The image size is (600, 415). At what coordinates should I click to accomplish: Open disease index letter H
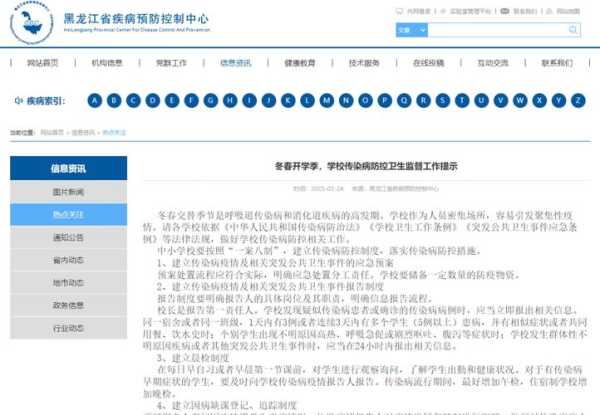point(230,101)
